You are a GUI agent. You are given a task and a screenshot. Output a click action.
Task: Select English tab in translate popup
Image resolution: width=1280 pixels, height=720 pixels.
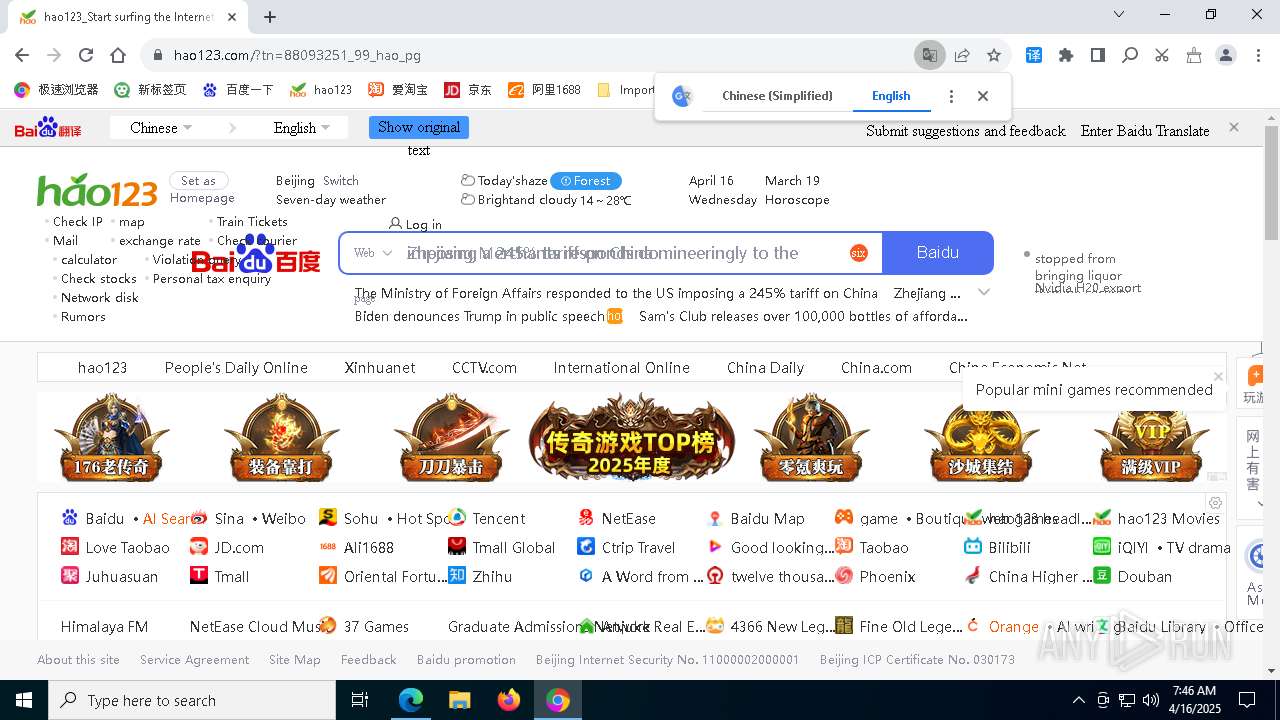tap(891, 96)
